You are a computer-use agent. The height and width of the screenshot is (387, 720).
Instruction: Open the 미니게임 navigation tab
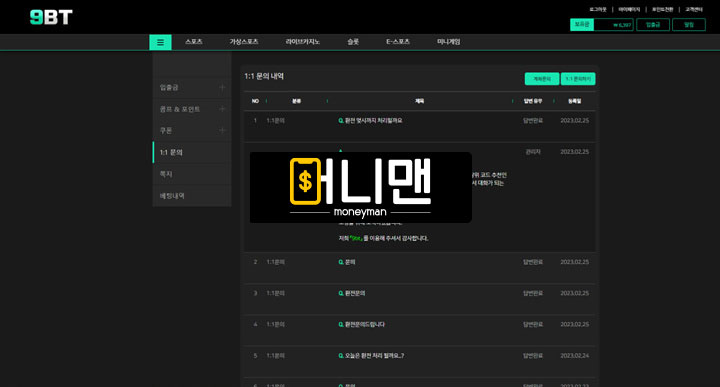[x=449, y=42]
